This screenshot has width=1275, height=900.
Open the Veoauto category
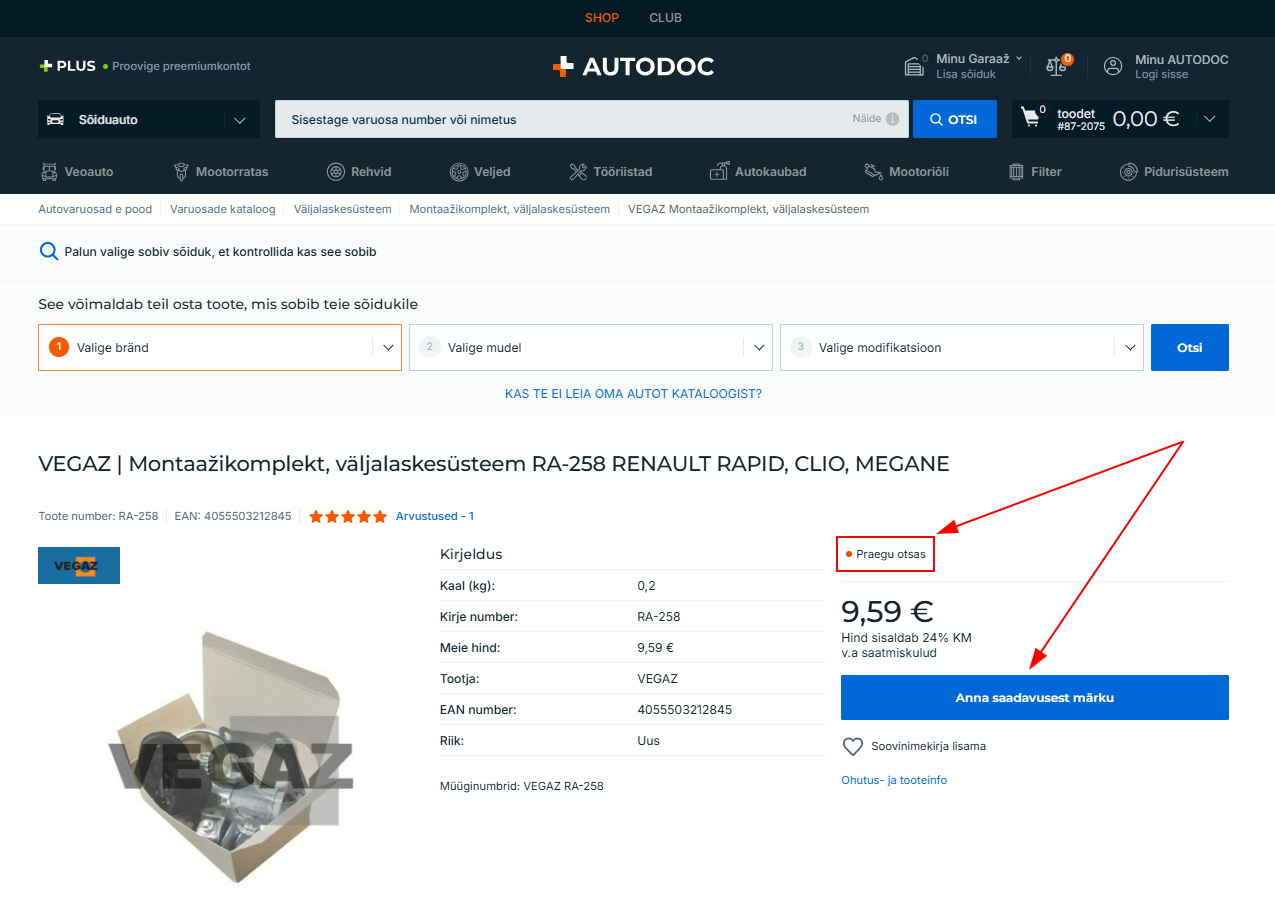77,171
